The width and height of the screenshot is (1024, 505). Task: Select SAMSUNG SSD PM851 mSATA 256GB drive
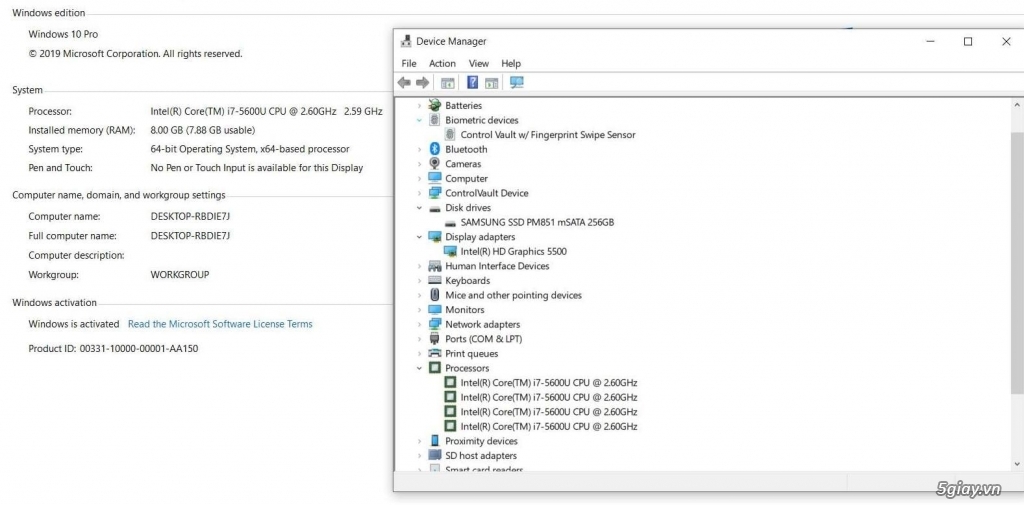[537, 222]
